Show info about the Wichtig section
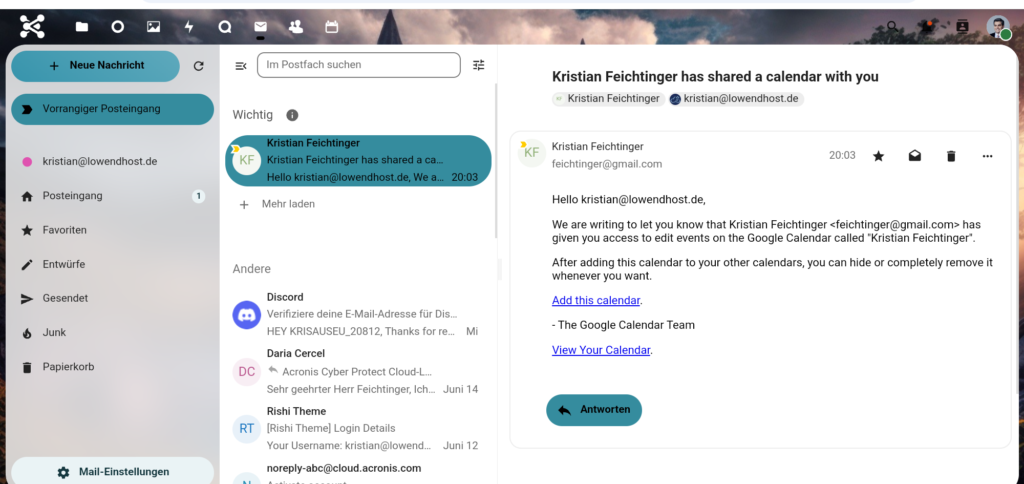This screenshot has height=484, width=1024. 292,115
